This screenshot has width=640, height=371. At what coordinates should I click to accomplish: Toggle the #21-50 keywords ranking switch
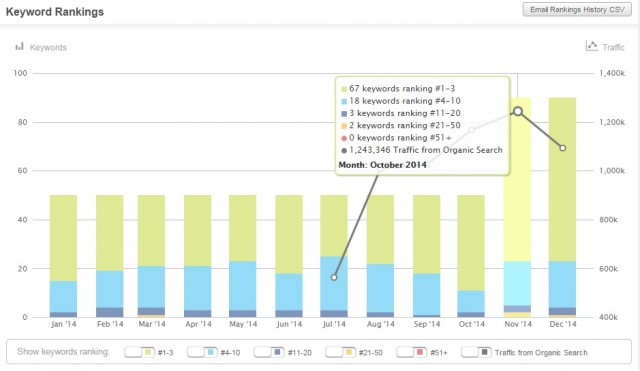click(x=340, y=352)
